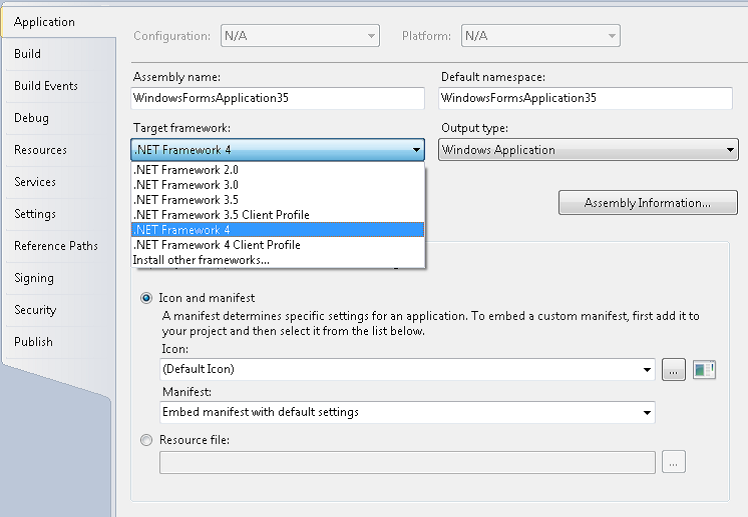Go to the Debug tab

click(58, 118)
